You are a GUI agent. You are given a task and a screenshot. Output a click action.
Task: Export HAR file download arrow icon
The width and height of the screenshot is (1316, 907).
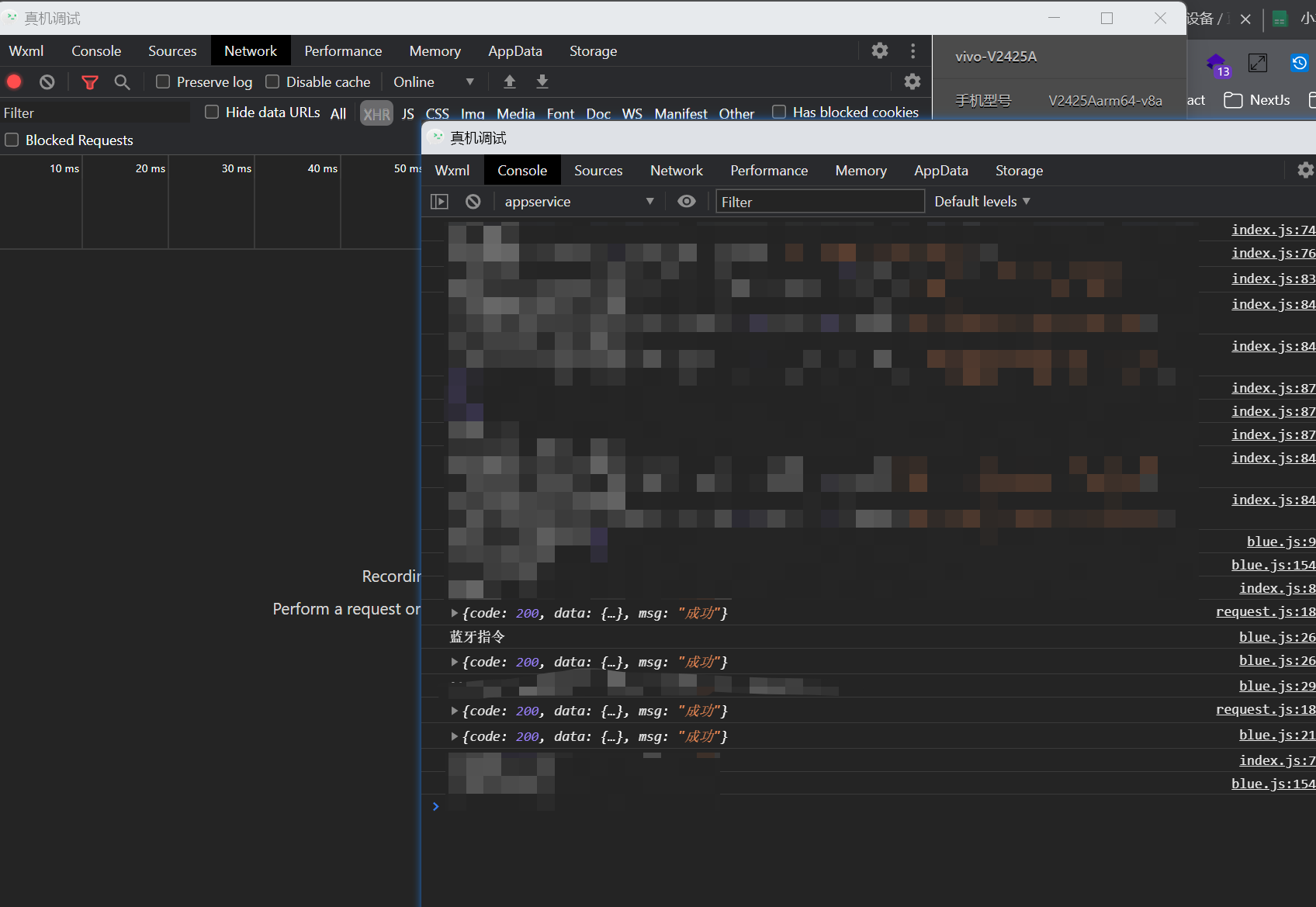pyautogui.click(x=542, y=81)
